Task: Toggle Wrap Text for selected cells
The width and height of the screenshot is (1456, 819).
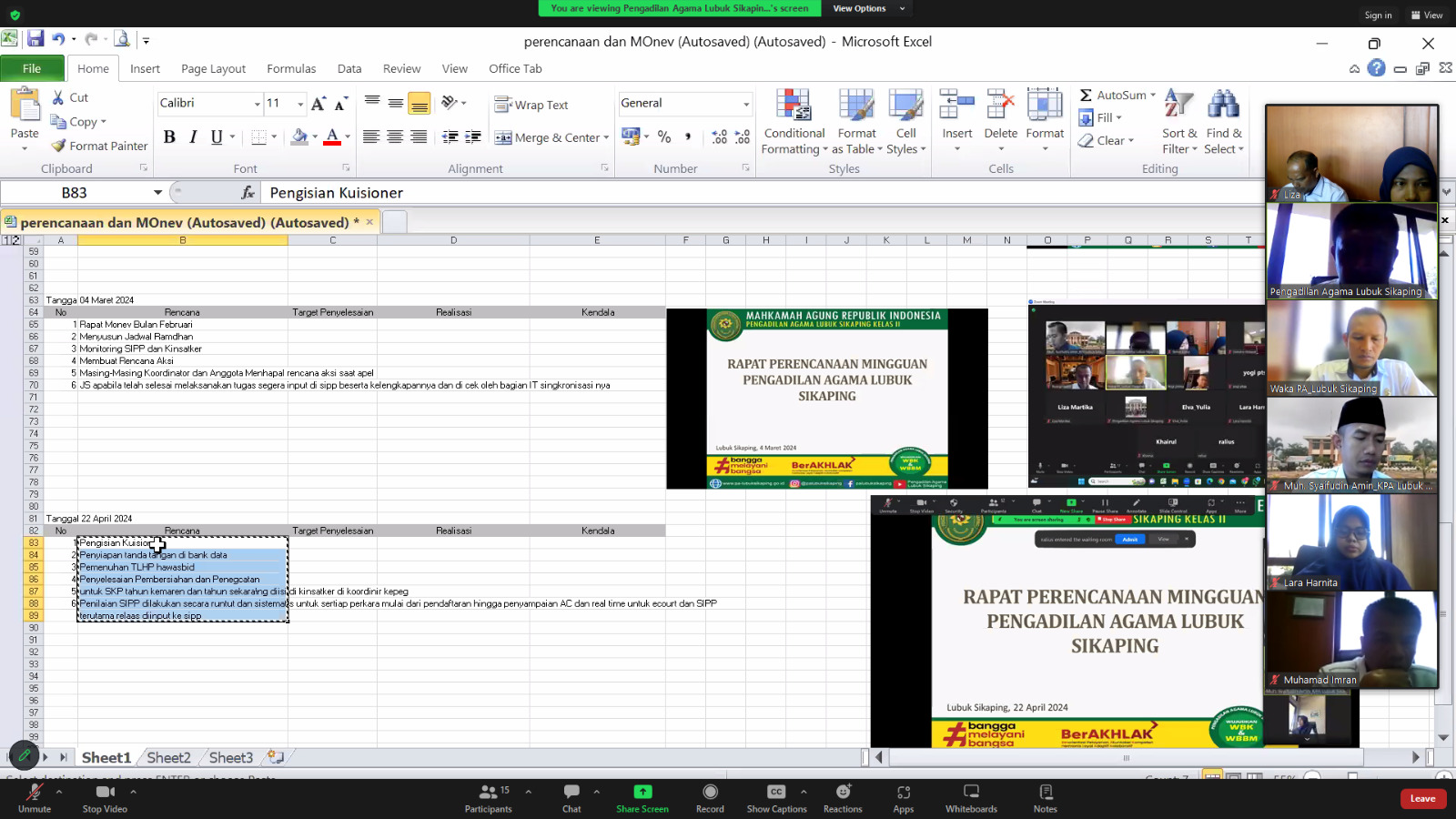Action: point(531,105)
